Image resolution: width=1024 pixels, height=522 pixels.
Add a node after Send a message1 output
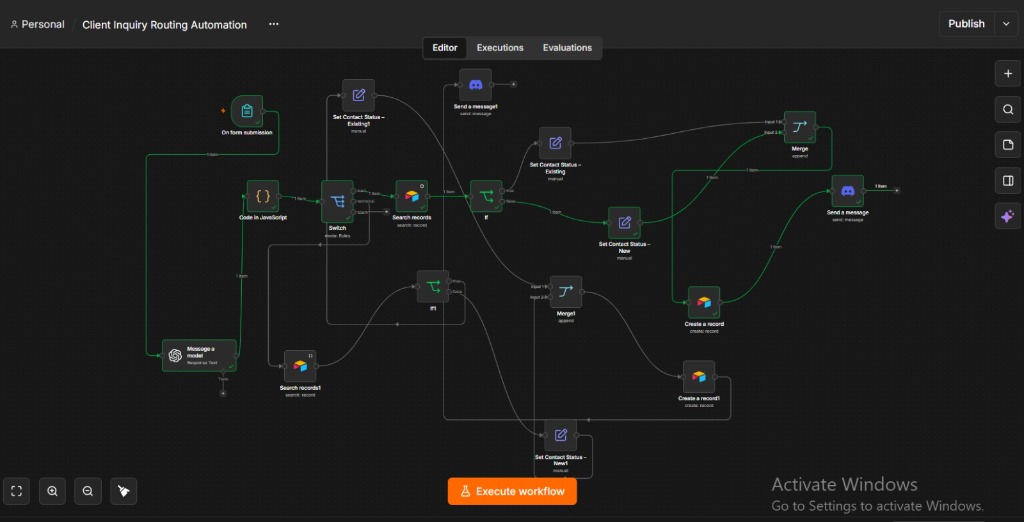[513, 84]
